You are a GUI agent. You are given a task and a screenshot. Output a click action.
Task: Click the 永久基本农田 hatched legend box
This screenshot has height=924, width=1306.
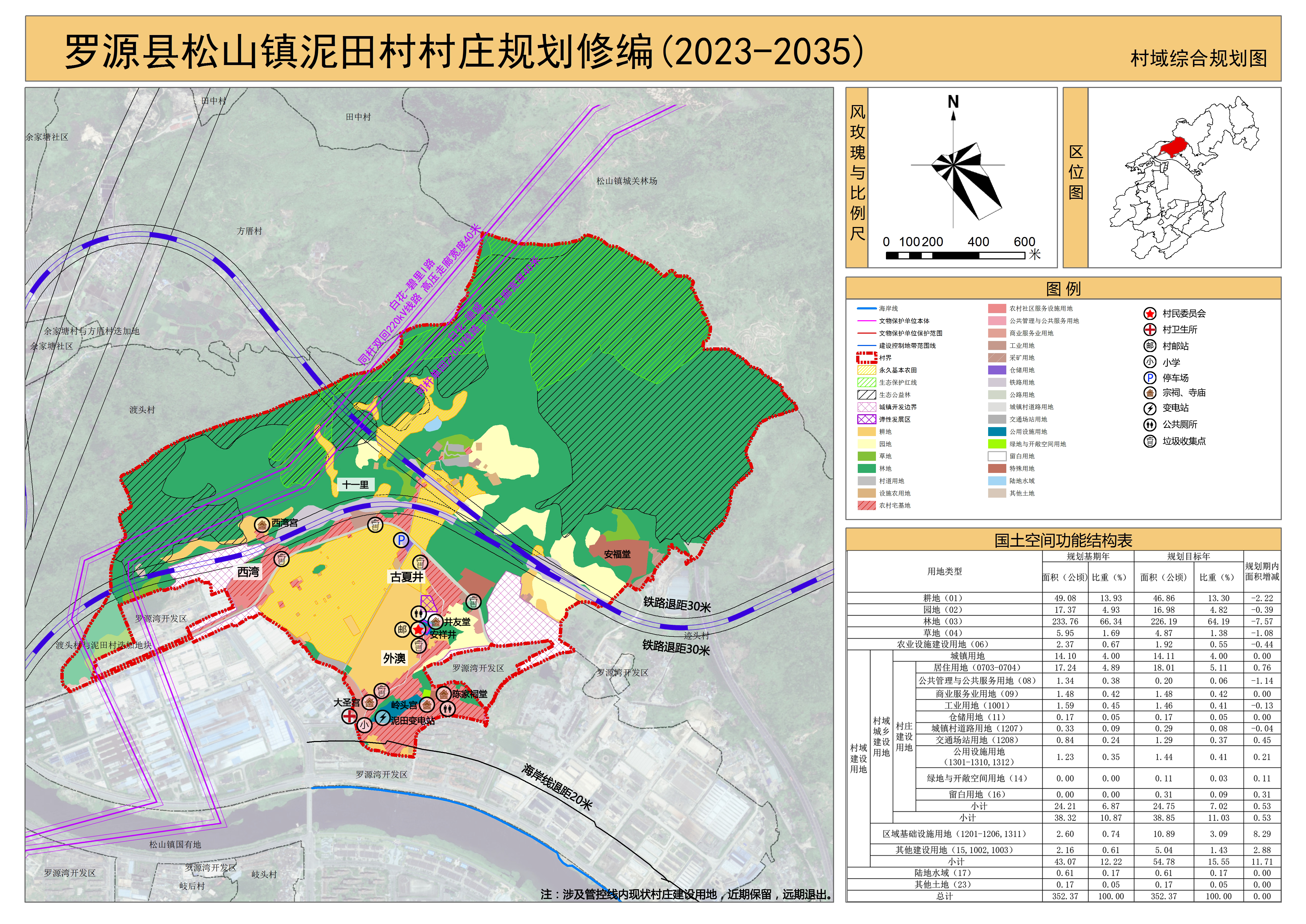pyautogui.click(x=866, y=370)
